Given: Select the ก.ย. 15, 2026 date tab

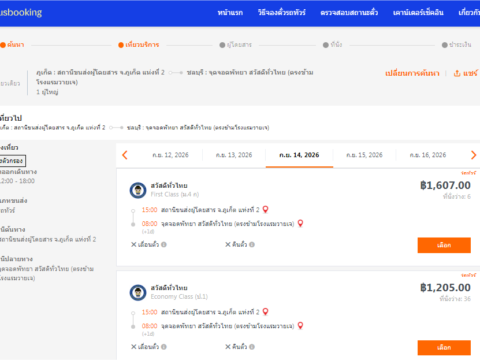Looking at the screenshot, I should pyautogui.click(x=364, y=155).
